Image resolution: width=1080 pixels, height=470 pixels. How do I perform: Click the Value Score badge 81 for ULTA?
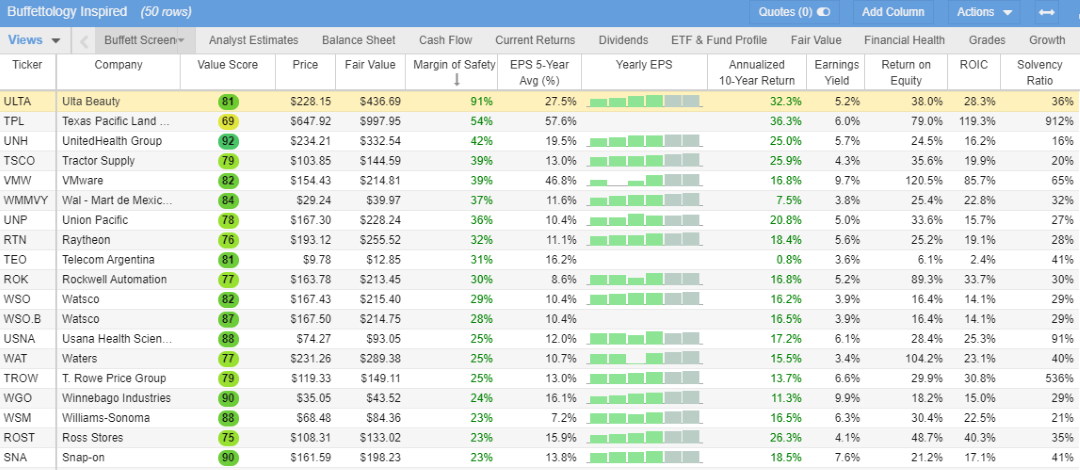[228, 102]
